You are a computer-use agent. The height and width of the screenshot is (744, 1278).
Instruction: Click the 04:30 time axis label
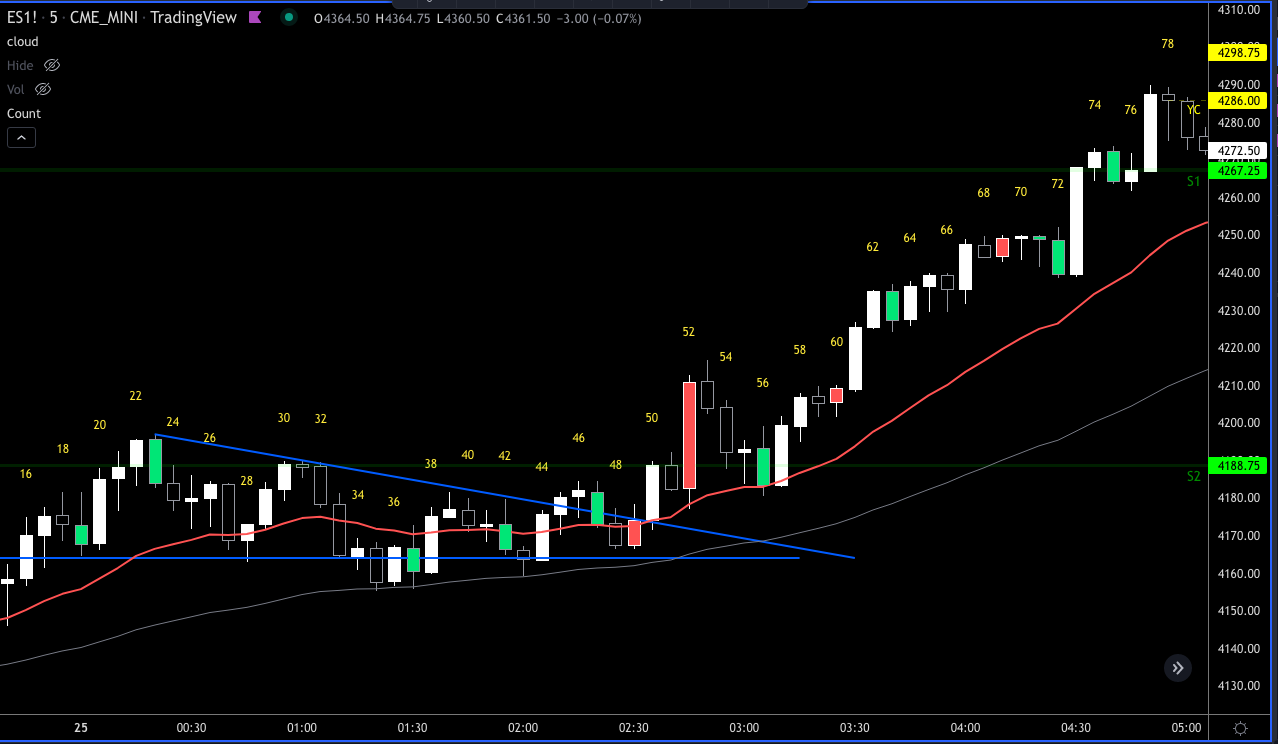1075,728
